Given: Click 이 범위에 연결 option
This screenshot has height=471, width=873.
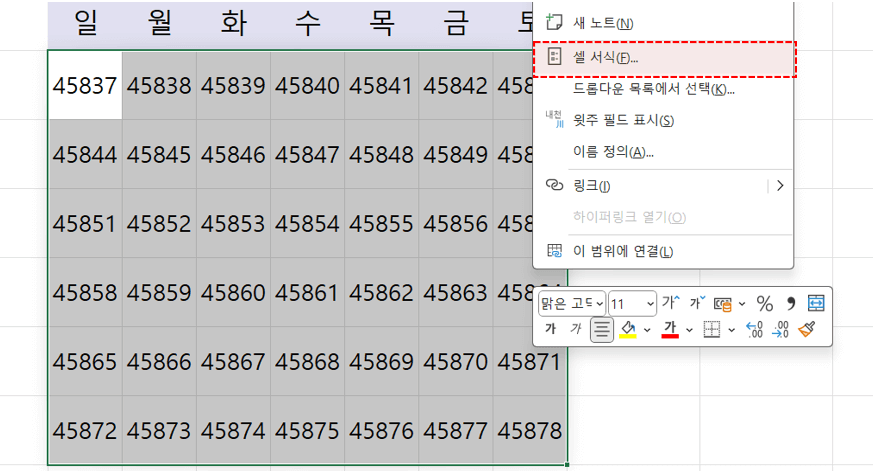Looking at the screenshot, I should [x=622, y=251].
